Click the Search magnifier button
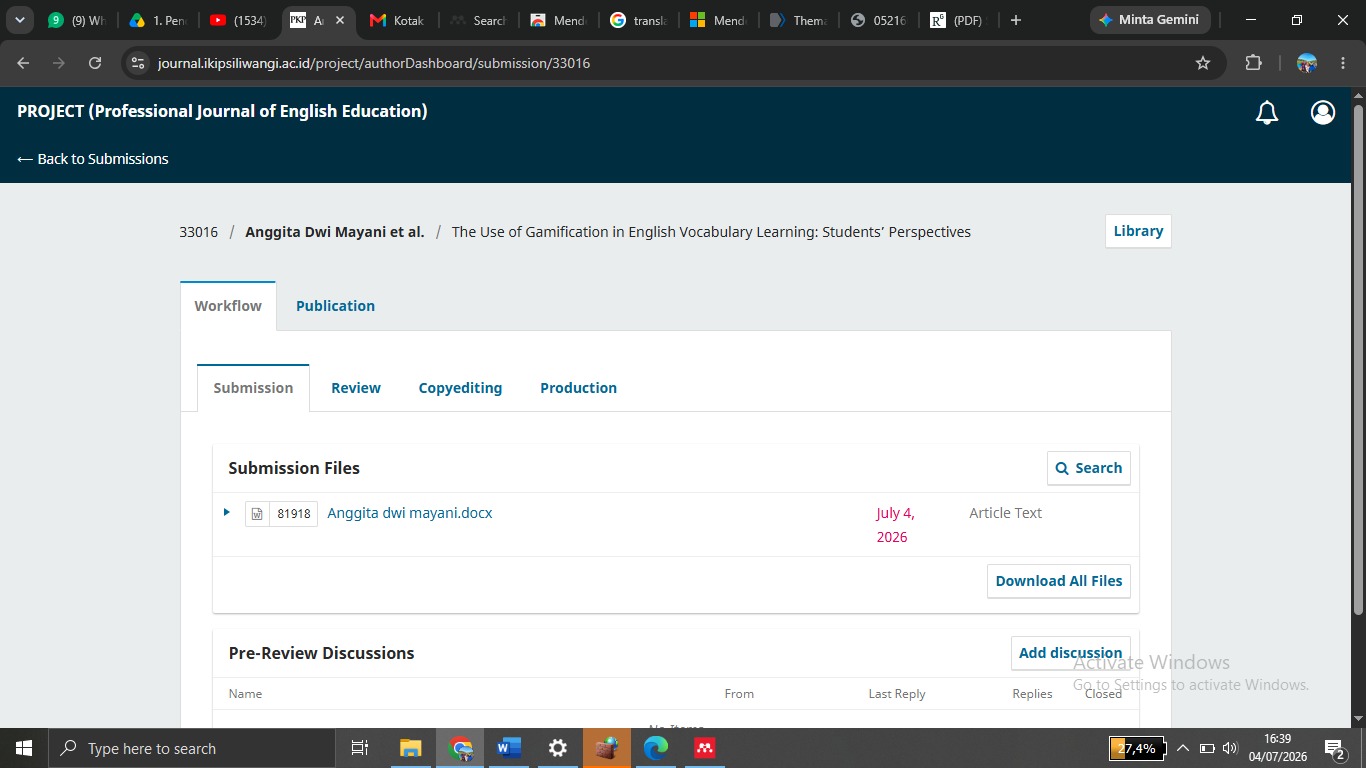This screenshot has height=768, width=1366. click(1089, 468)
